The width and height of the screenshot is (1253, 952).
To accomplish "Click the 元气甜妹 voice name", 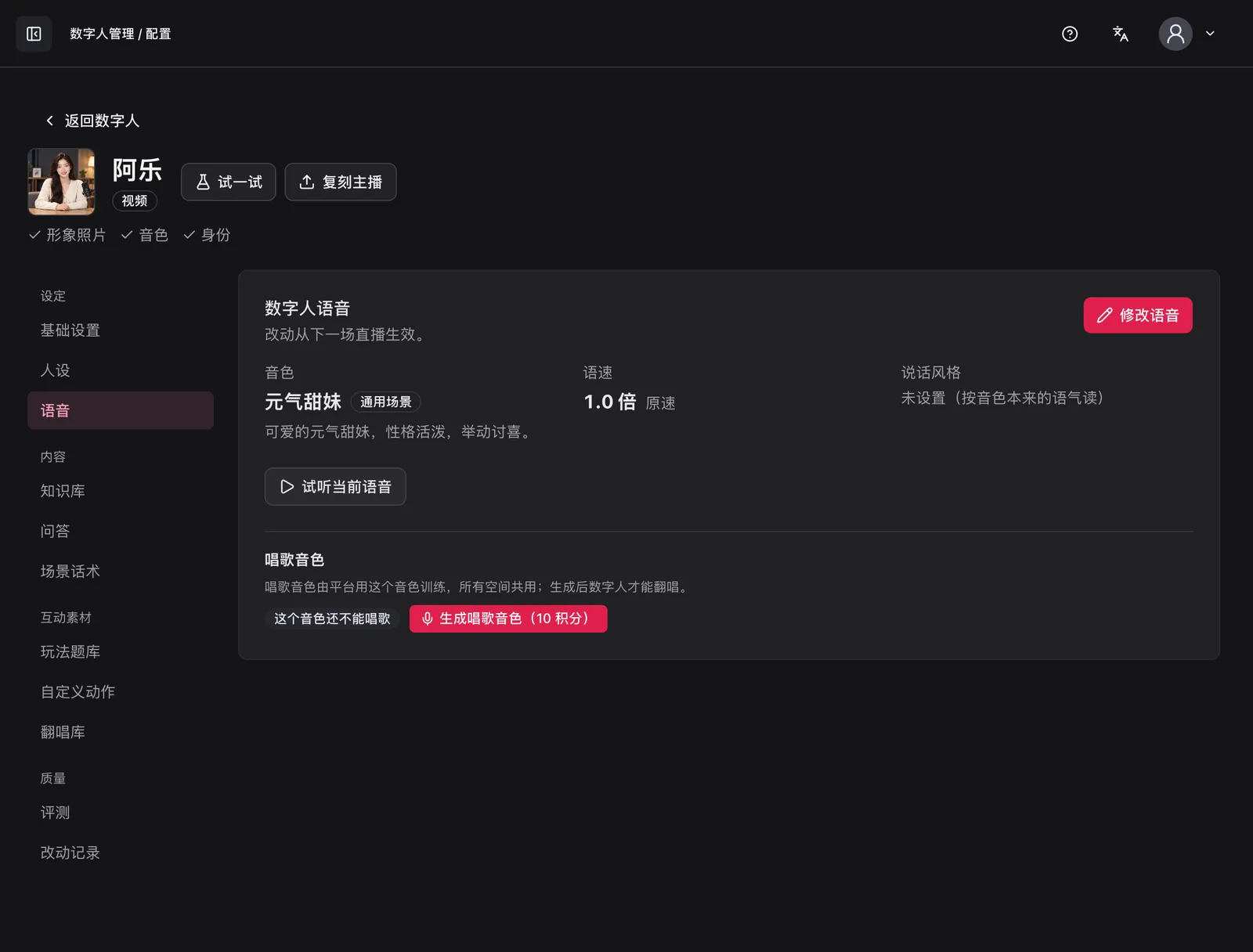I will 303,402.
